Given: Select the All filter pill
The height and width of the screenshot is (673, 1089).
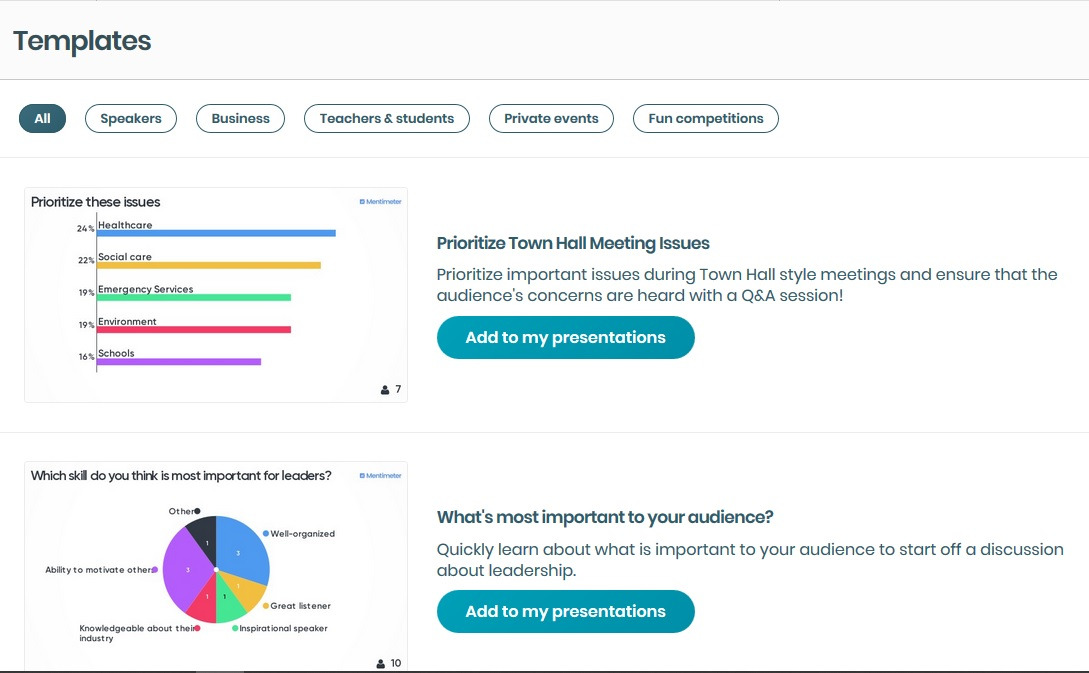Looking at the screenshot, I should tap(42, 118).
